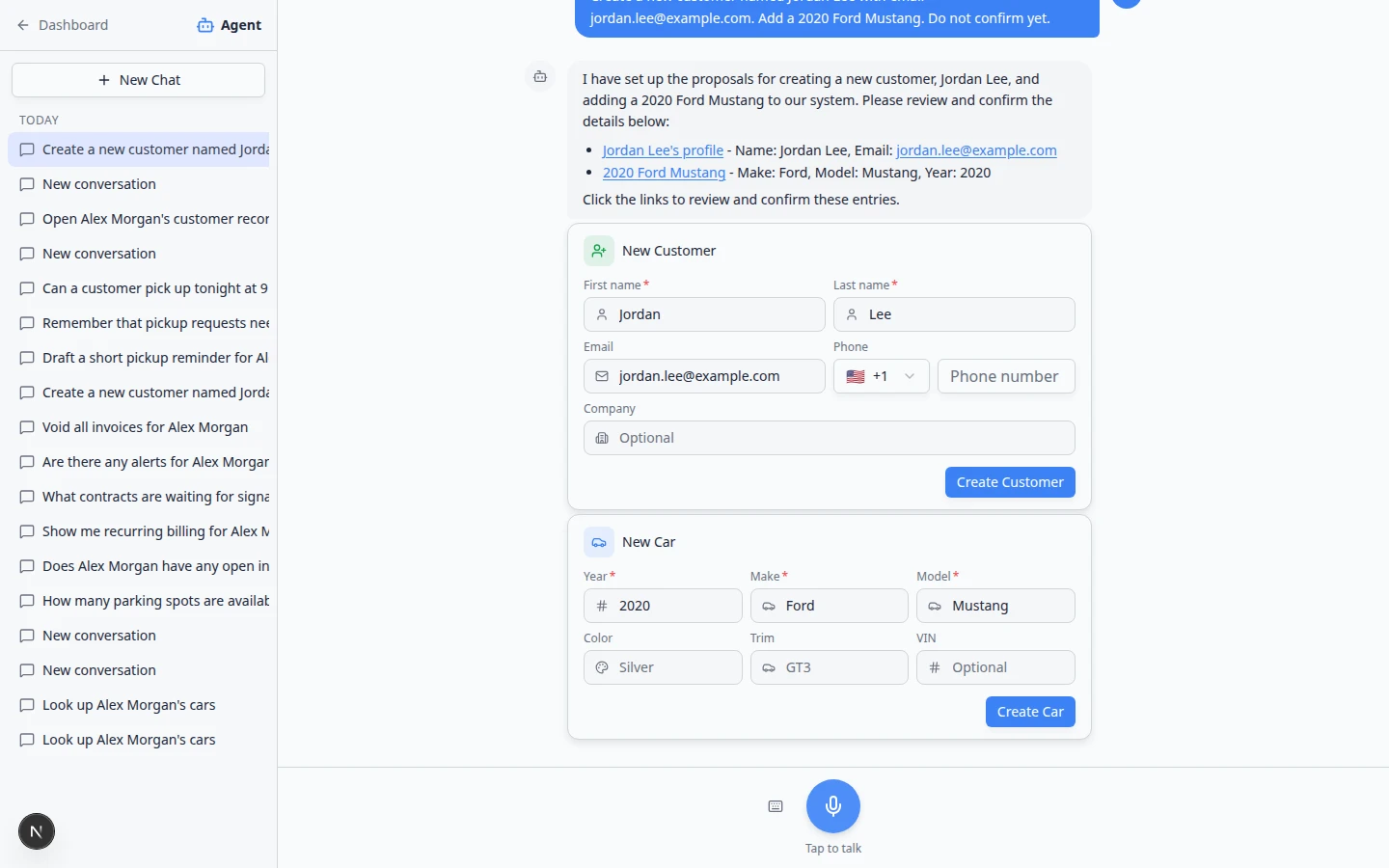Click Create Car button
The width and height of the screenshot is (1389, 868).
click(x=1030, y=712)
